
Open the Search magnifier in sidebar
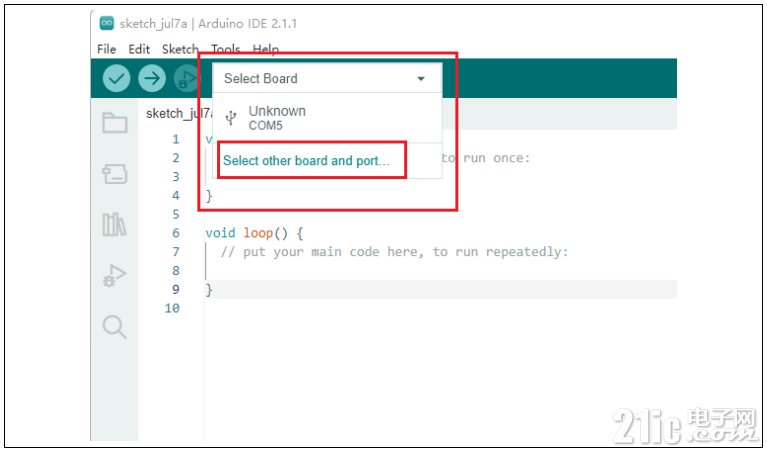pos(114,327)
